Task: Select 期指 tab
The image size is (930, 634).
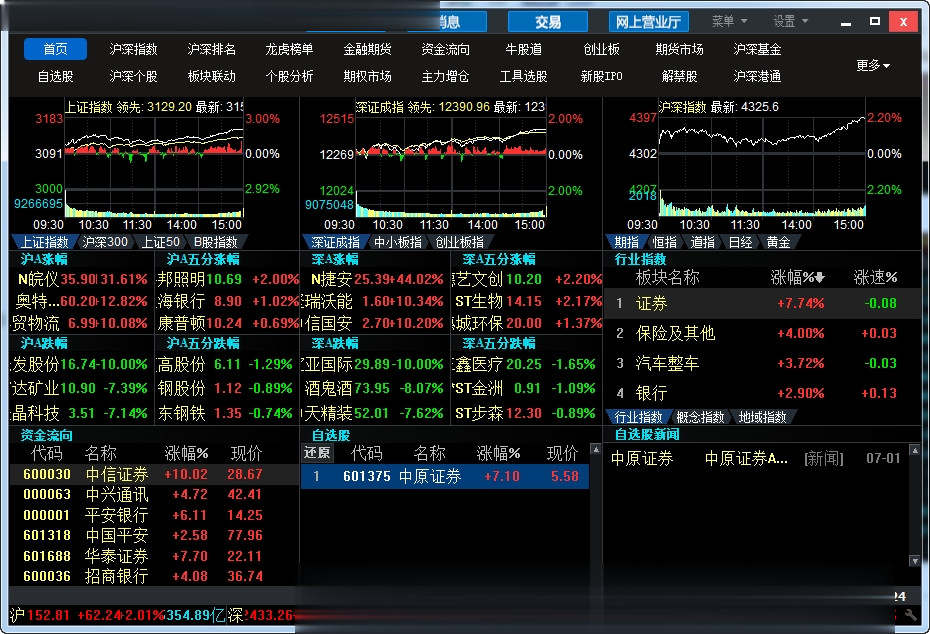Action: tap(627, 242)
